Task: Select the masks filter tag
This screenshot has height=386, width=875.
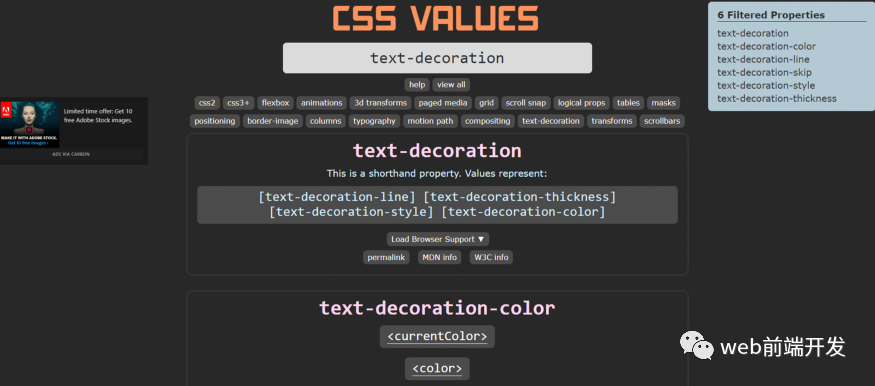Action: (x=664, y=103)
